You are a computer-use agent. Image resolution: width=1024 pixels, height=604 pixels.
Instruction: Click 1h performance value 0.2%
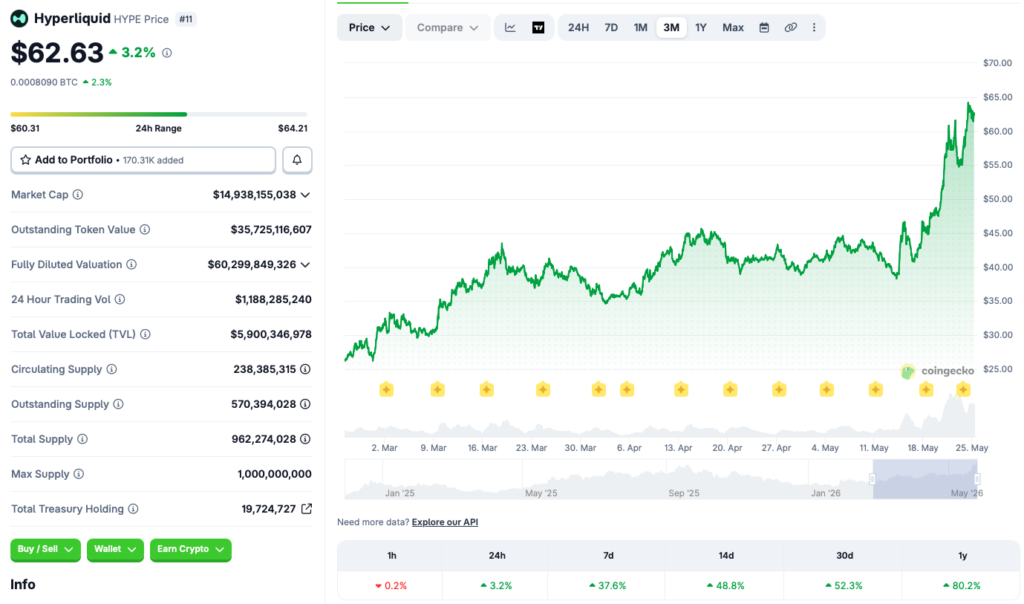pos(391,586)
